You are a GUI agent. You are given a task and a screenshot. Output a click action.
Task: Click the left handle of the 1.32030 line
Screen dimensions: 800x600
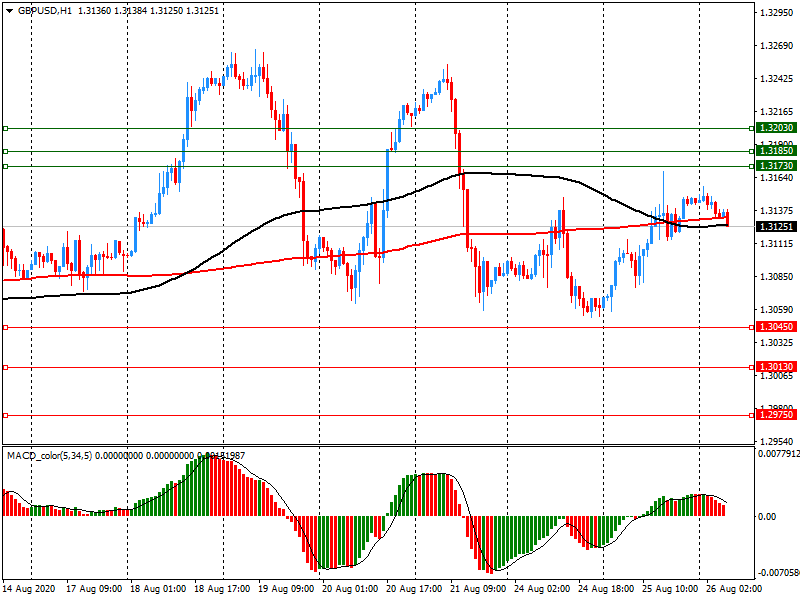(x=6, y=129)
